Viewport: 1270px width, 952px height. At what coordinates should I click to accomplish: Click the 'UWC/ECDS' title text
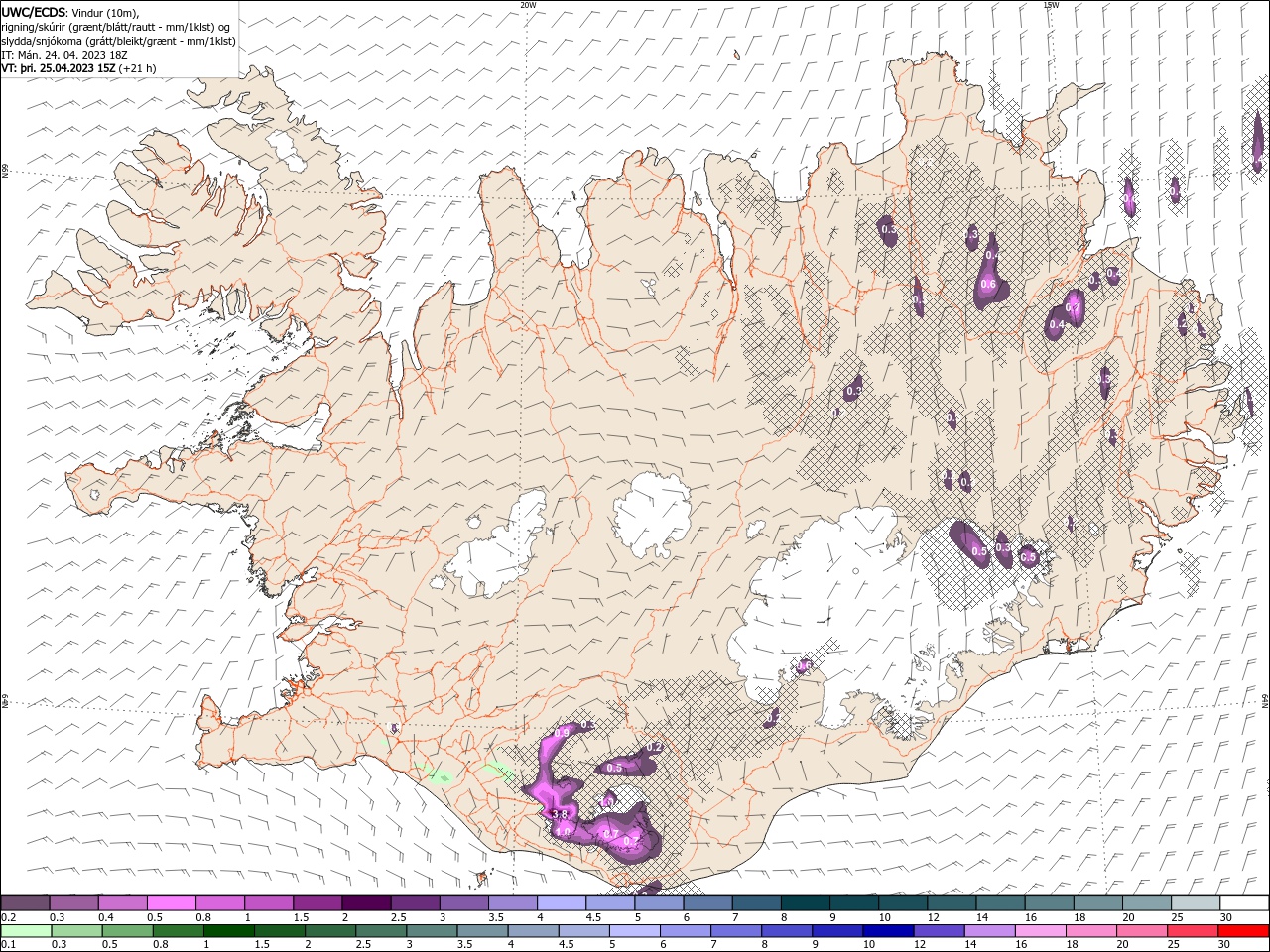coord(33,12)
